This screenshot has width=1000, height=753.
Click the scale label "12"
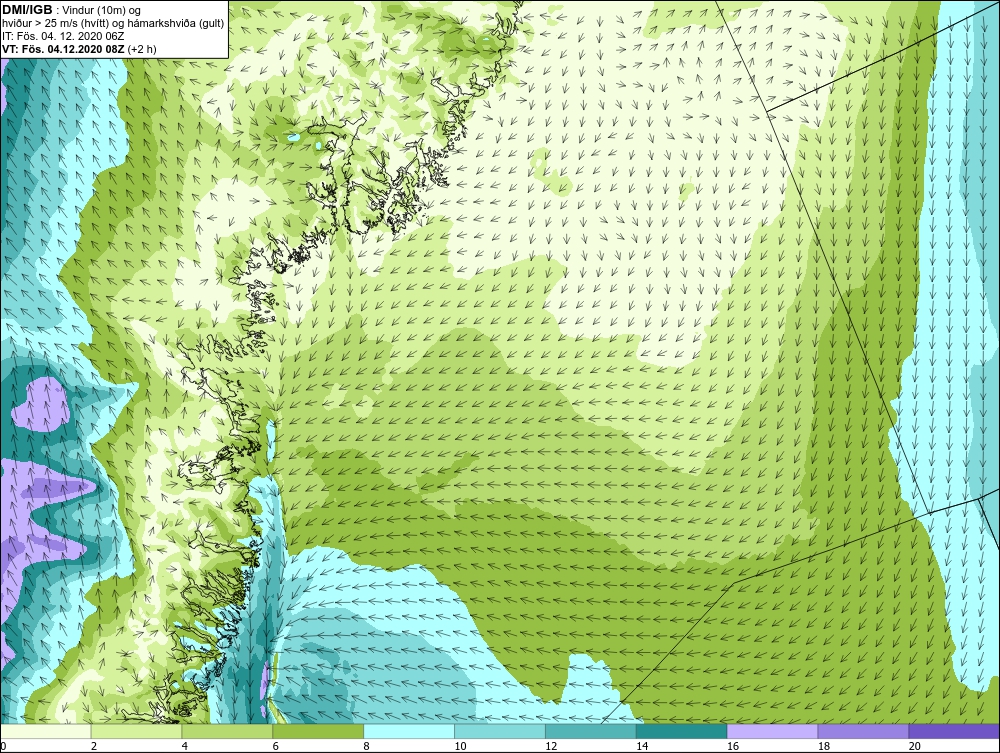coord(551,746)
